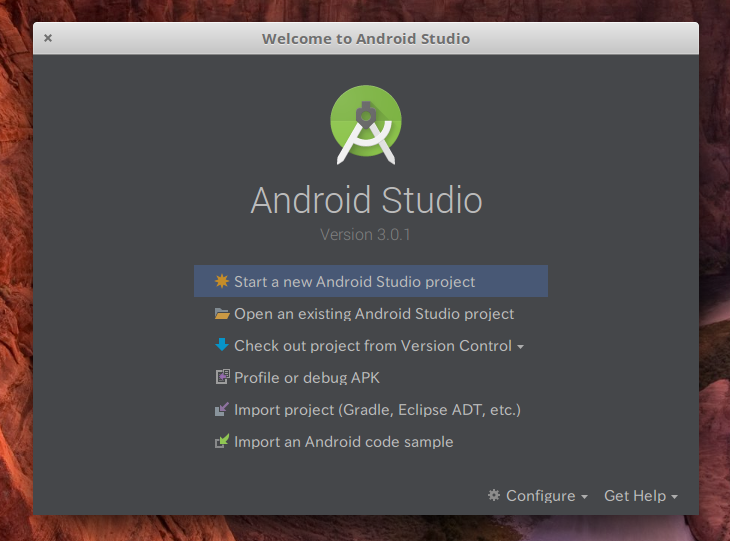The image size is (730, 541).
Task: Expand the Get Help menu arrow
Action: pos(674,497)
